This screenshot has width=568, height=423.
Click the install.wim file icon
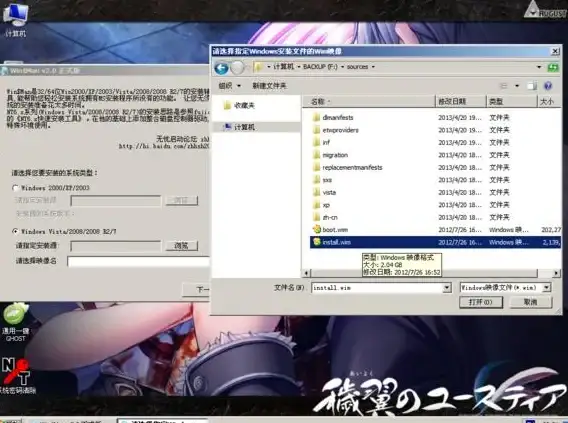tap(317, 242)
